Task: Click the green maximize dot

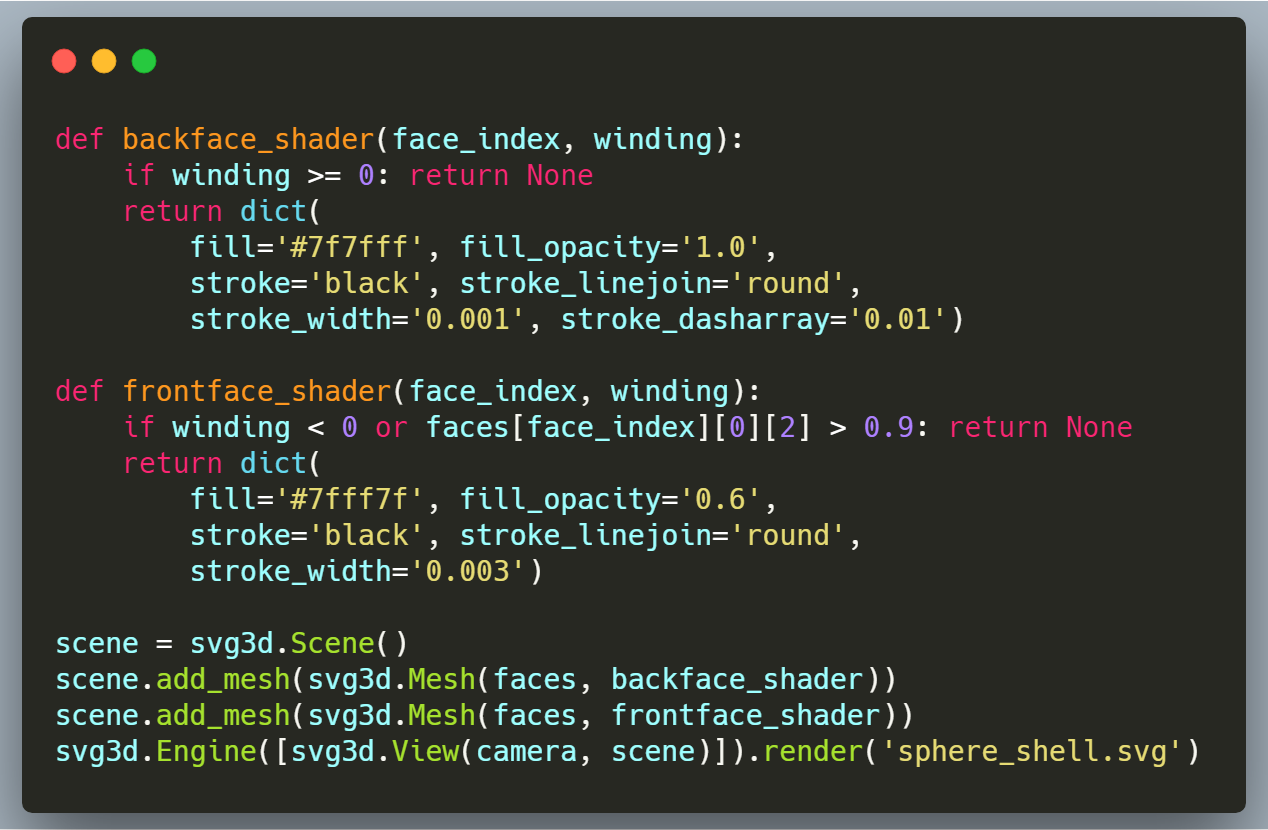Action: [144, 61]
